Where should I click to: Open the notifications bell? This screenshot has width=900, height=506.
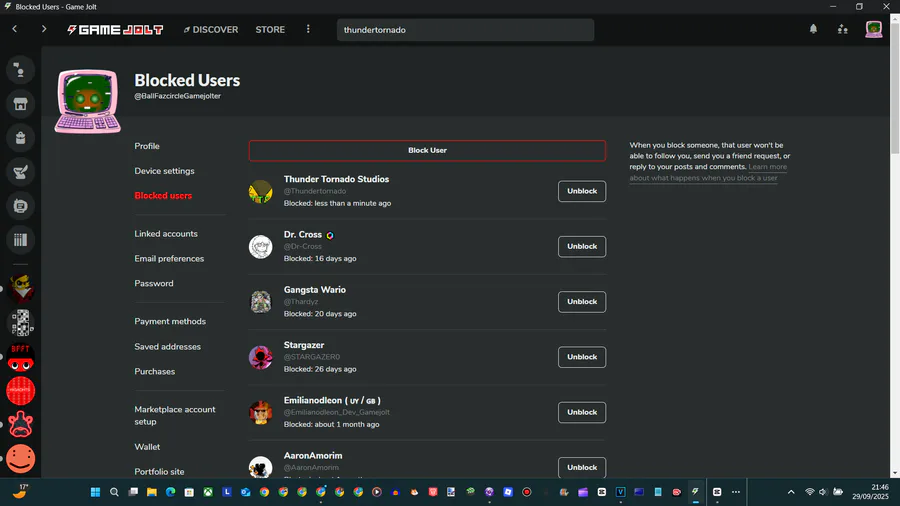click(813, 29)
